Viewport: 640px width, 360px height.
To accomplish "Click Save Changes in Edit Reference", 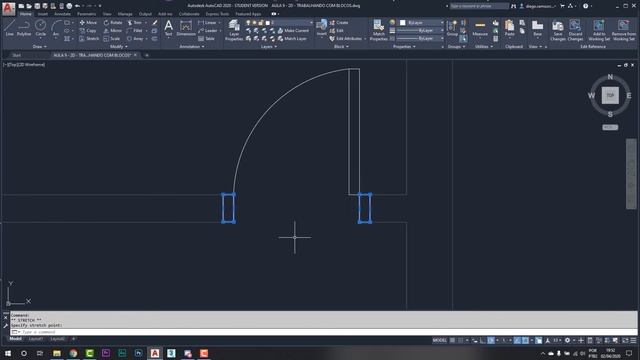I will [558, 30].
